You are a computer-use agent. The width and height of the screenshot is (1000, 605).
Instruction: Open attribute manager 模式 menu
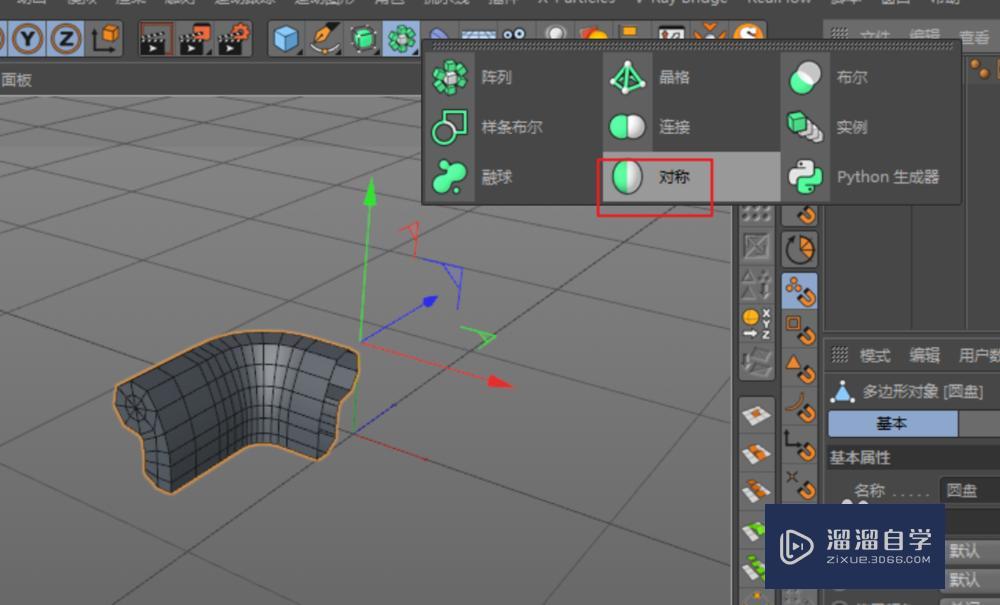click(874, 355)
